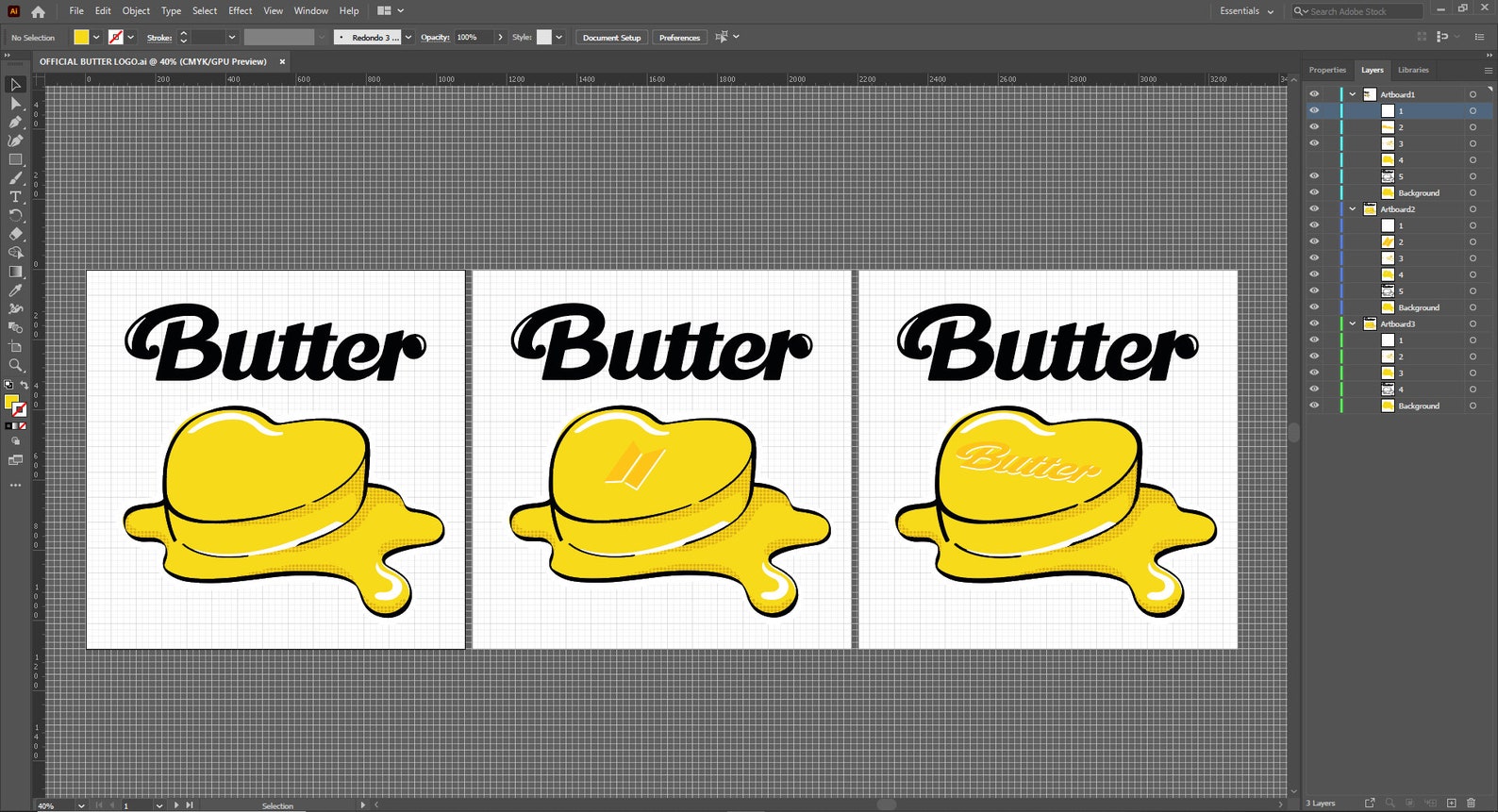The image size is (1498, 812).
Task: Select the Rectangle tool
Action: coord(15,159)
